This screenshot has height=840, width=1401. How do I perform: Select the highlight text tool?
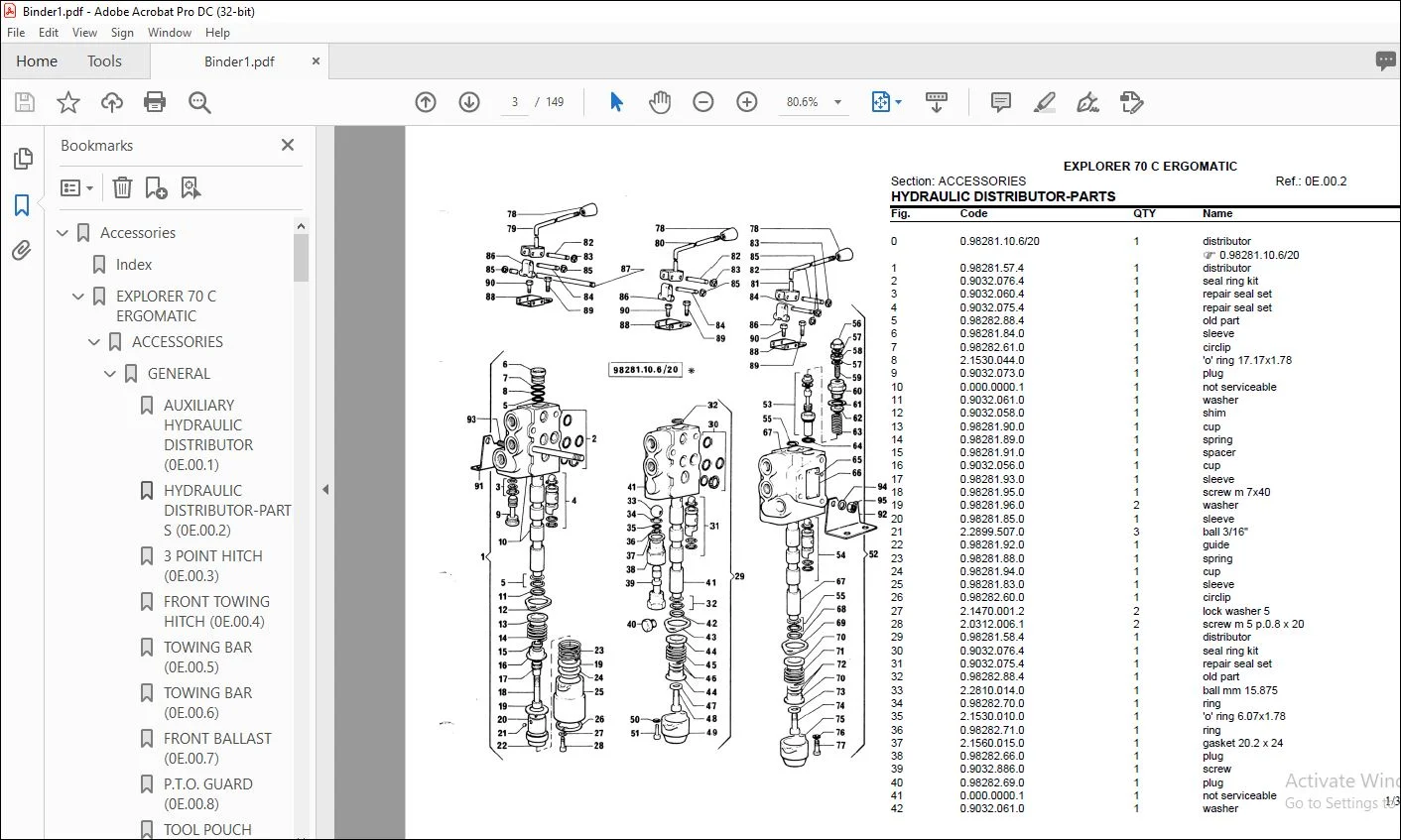(1044, 102)
